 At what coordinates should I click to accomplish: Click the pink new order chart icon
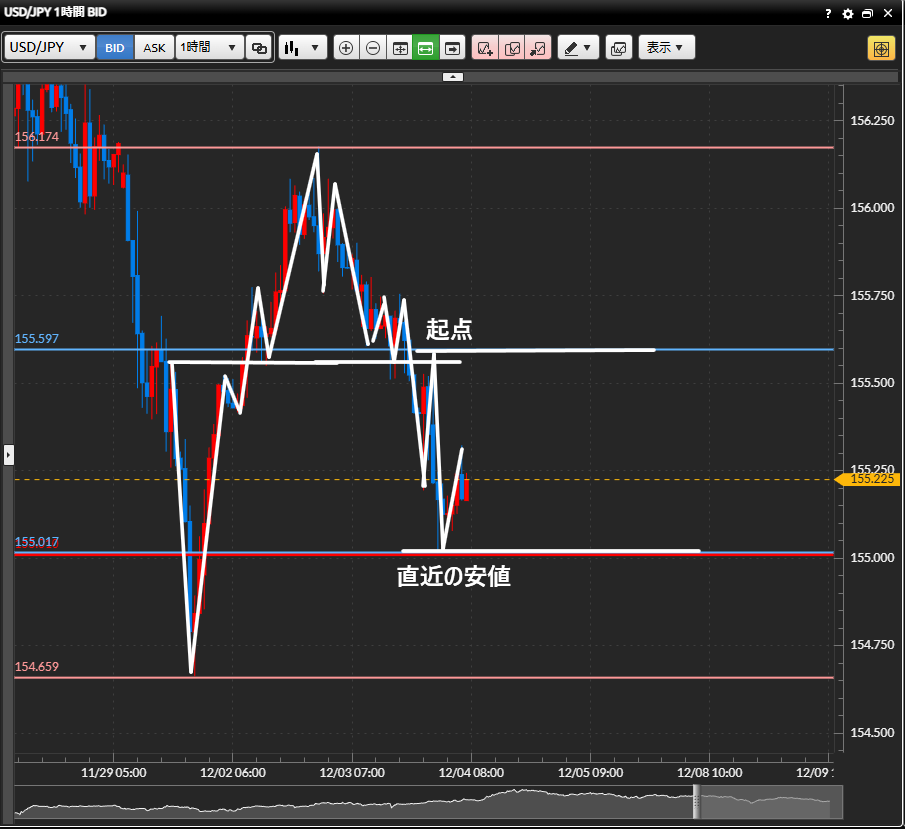click(485, 48)
